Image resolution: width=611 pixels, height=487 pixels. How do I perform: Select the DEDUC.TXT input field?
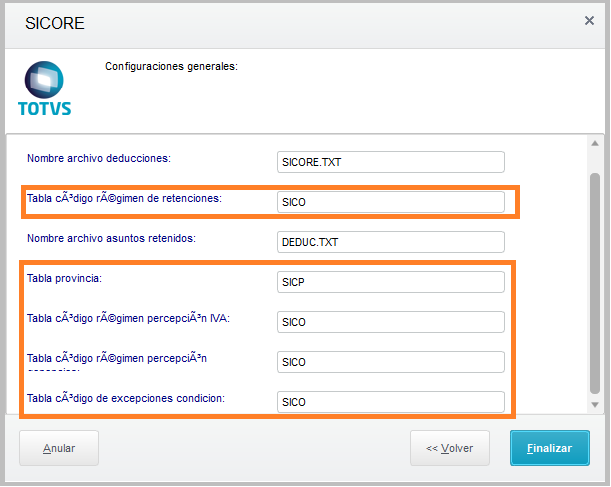(391, 242)
